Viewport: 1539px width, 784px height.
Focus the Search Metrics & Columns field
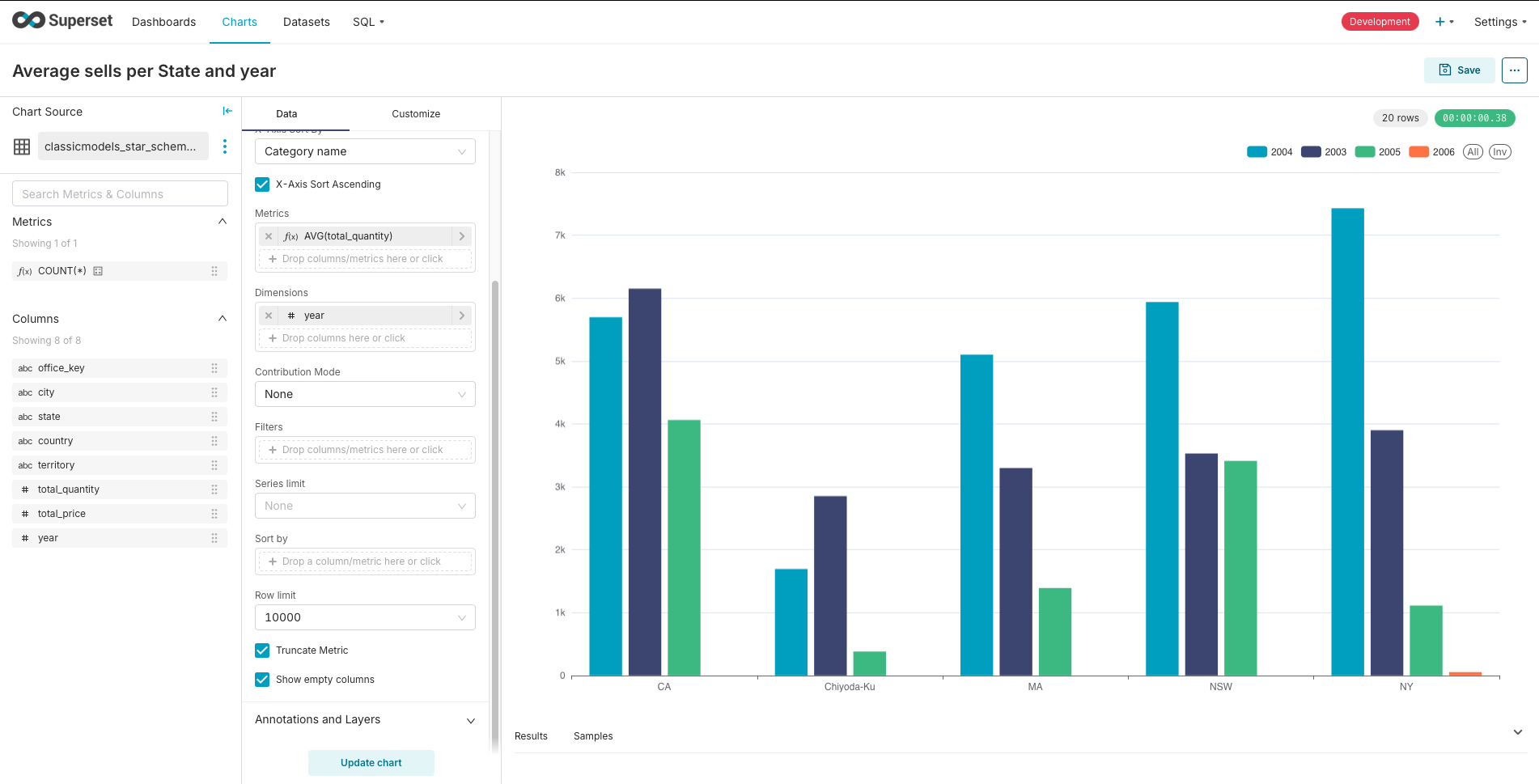point(120,194)
